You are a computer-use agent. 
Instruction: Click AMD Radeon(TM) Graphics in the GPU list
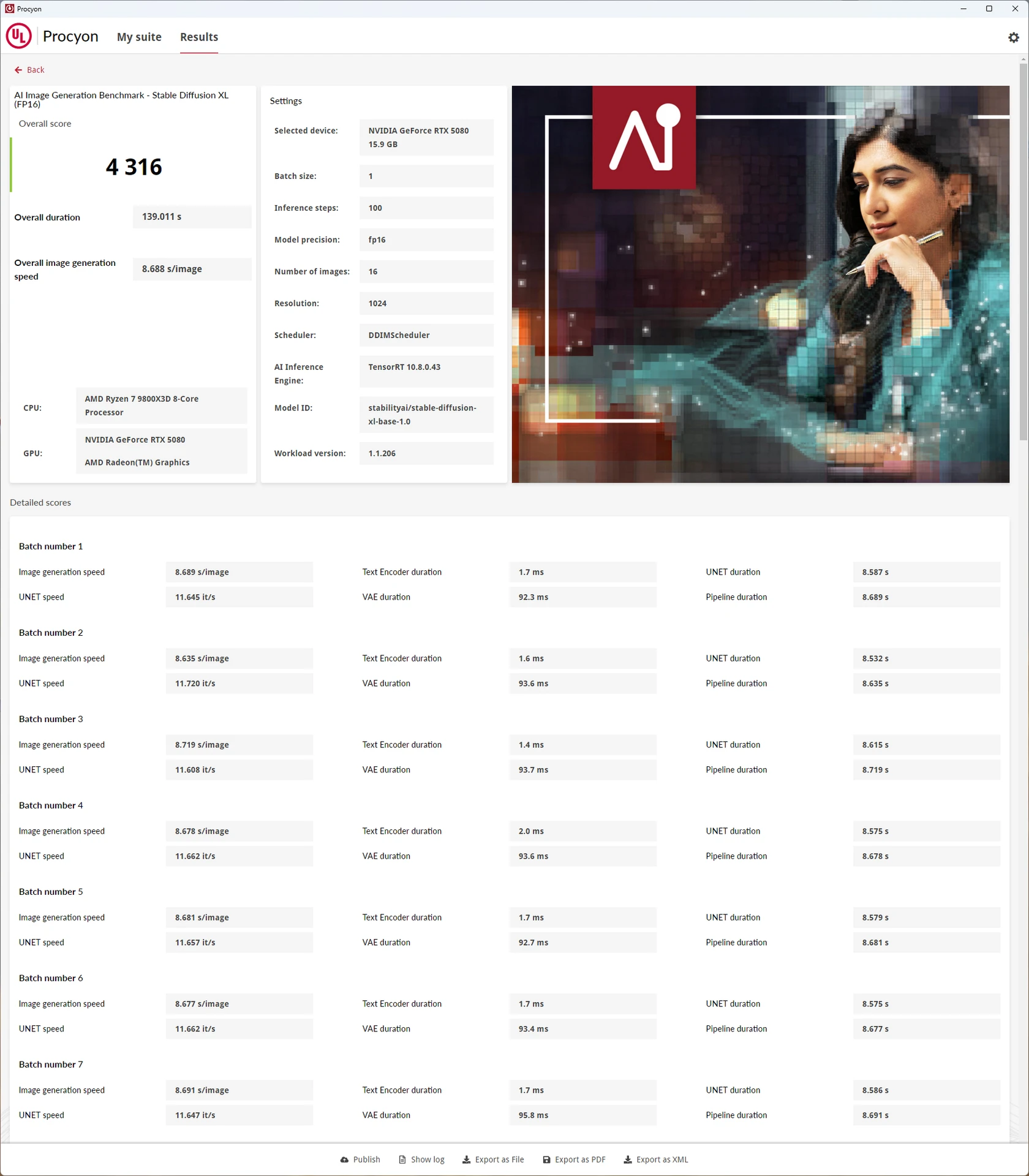pos(137,462)
